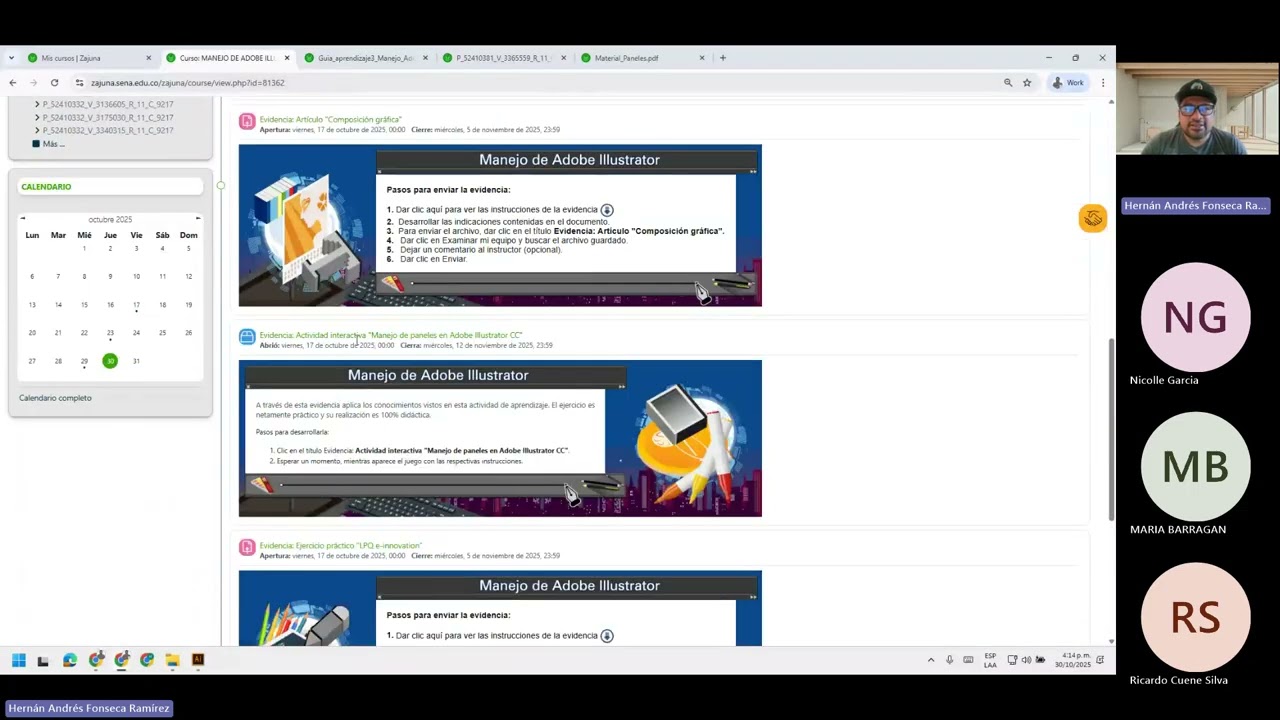Open the Chrome three-dot menu
Viewport: 1280px width, 720px height.
pos(1103,83)
